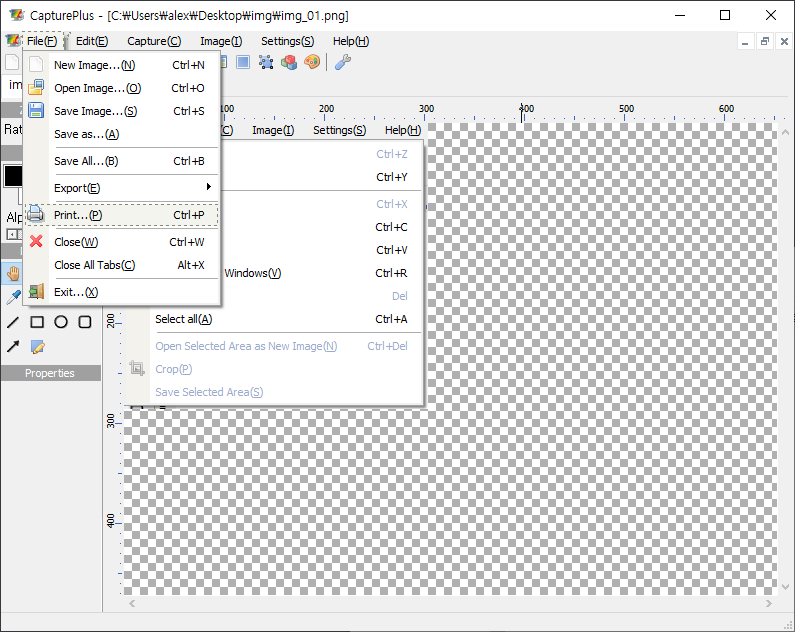Click the colored cubes toolbar icon
Screen dimensions: 795x632
point(289,62)
